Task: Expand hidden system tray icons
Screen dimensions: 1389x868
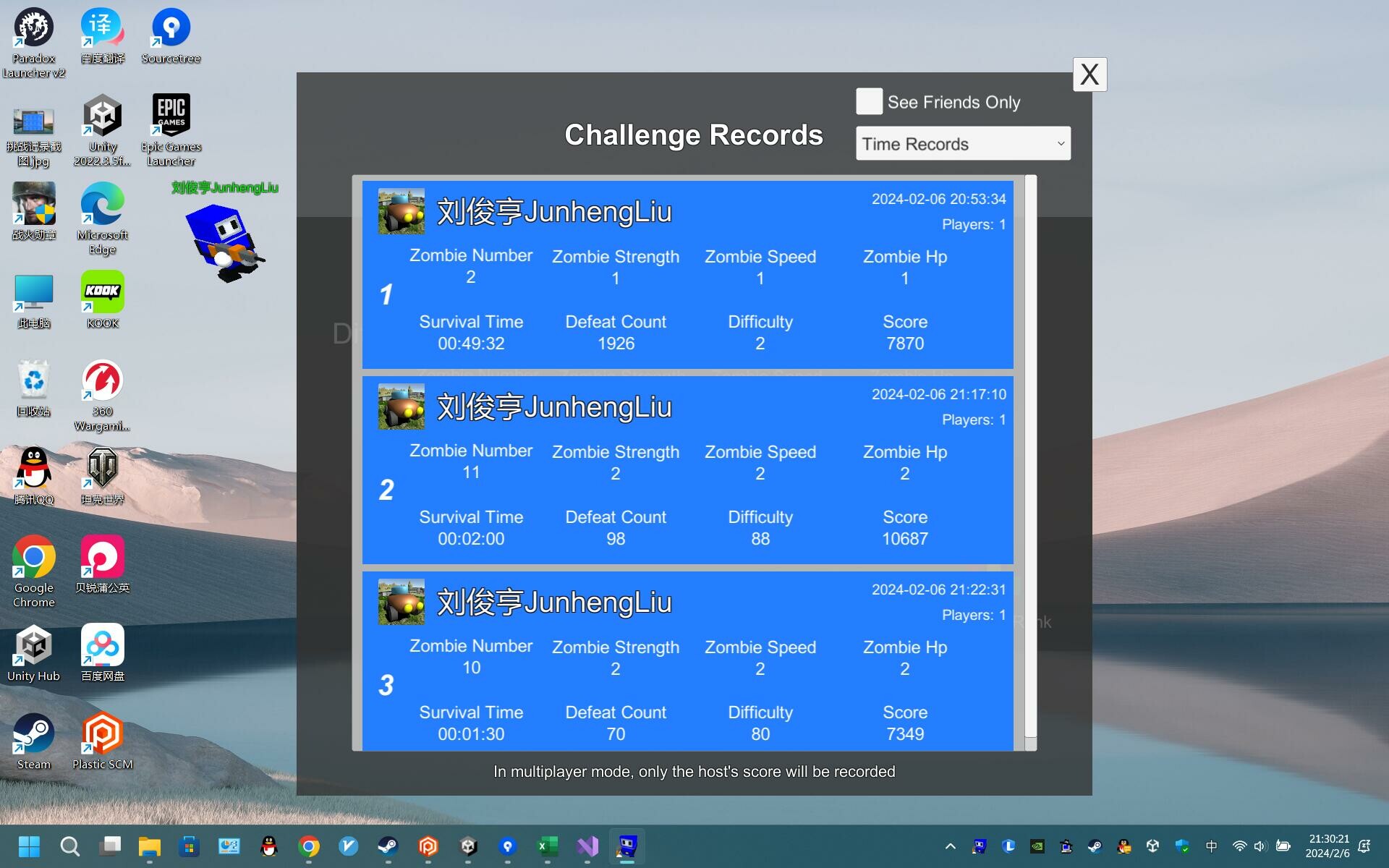Action: tap(950, 846)
